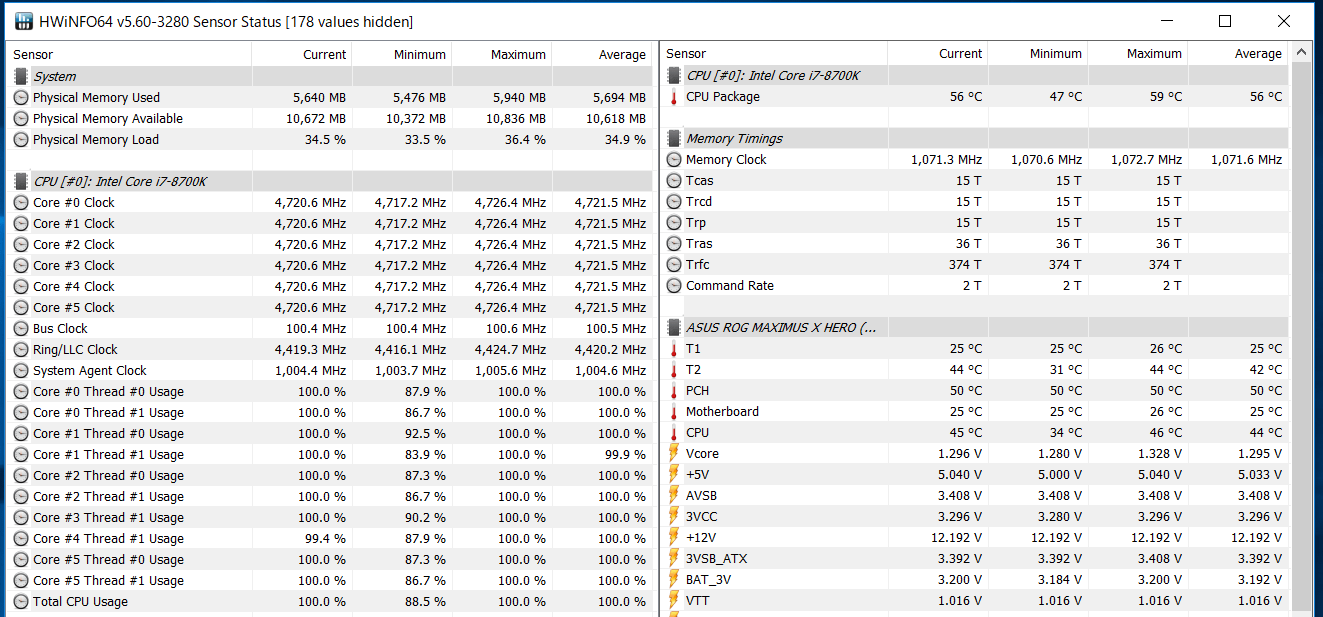The image size is (1323, 617).
Task: Click the left pane Intel Core i7-8700K chip icon
Action: pyautogui.click(x=21, y=181)
